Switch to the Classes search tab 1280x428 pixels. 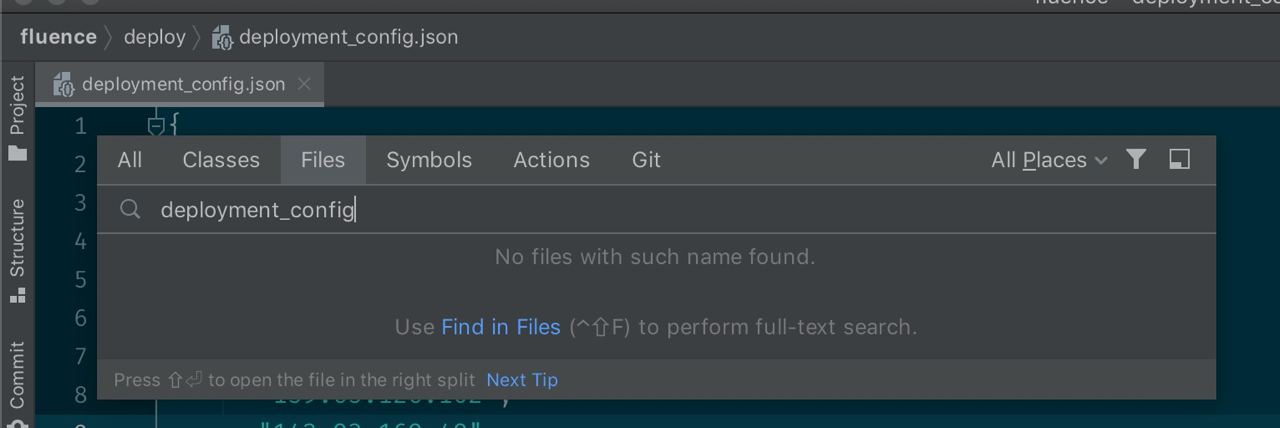(221, 160)
